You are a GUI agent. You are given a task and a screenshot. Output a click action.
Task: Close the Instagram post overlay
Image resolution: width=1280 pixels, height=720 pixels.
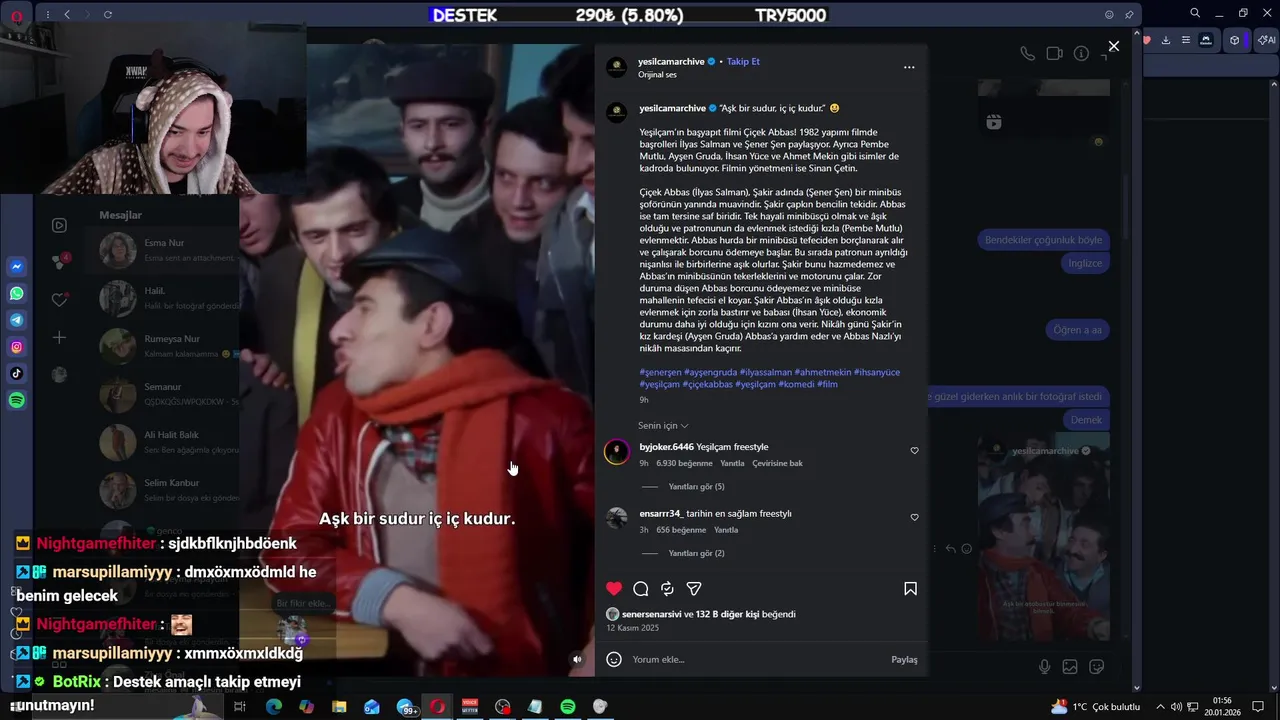[x=1114, y=46]
